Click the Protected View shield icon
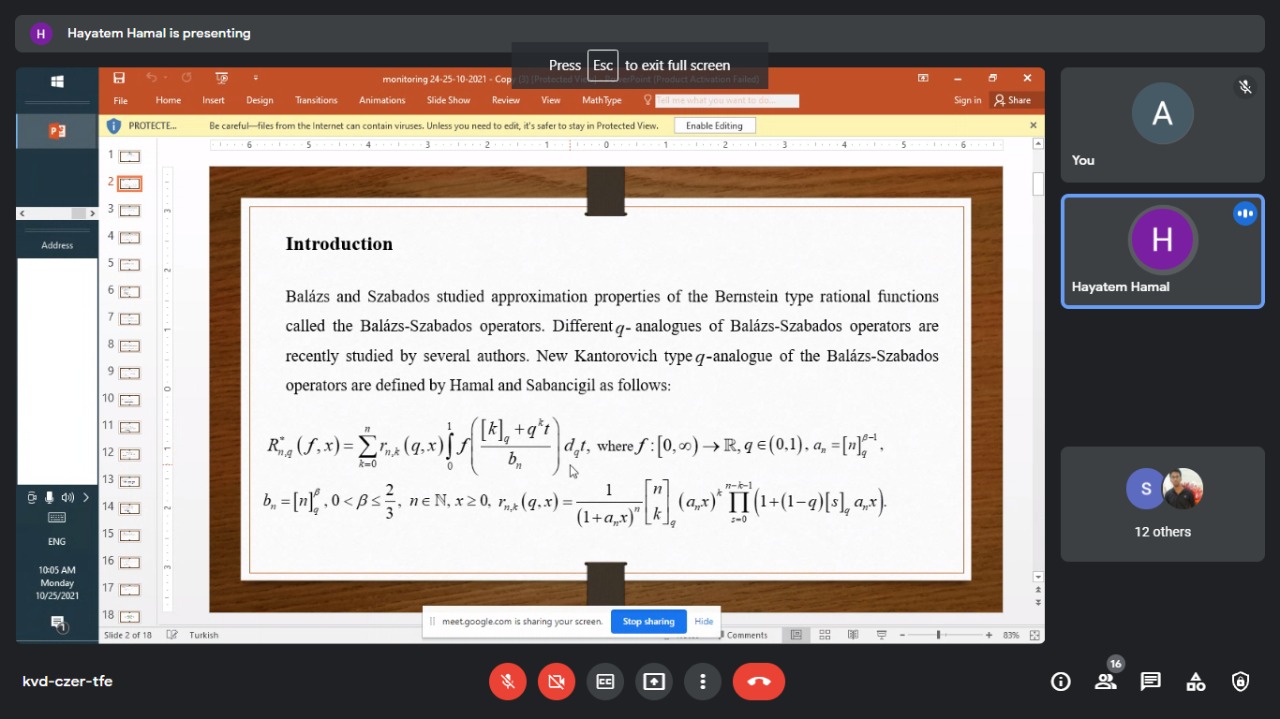This screenshot has width=1280, height=719. 114,126
